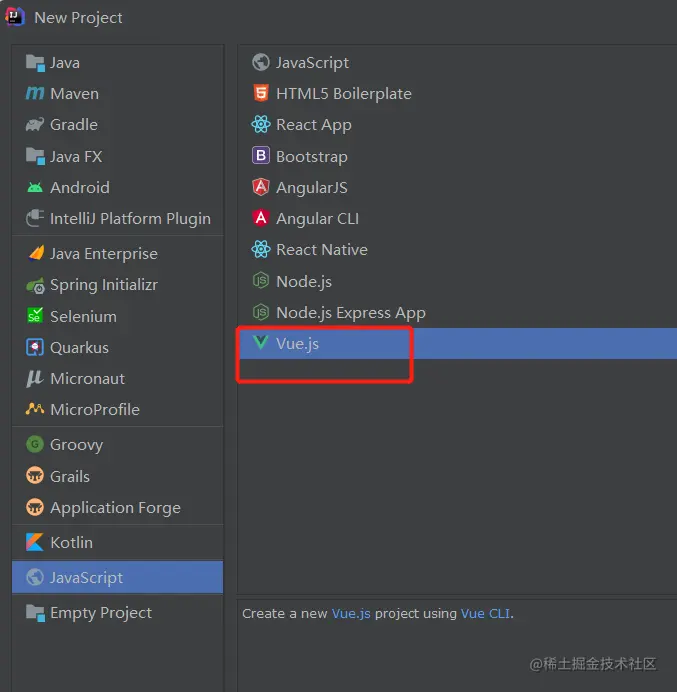Image resolution: width=677 pixels, height=692 pixels.
Task: Choose Angular CLI template
Action: [457, 218]
